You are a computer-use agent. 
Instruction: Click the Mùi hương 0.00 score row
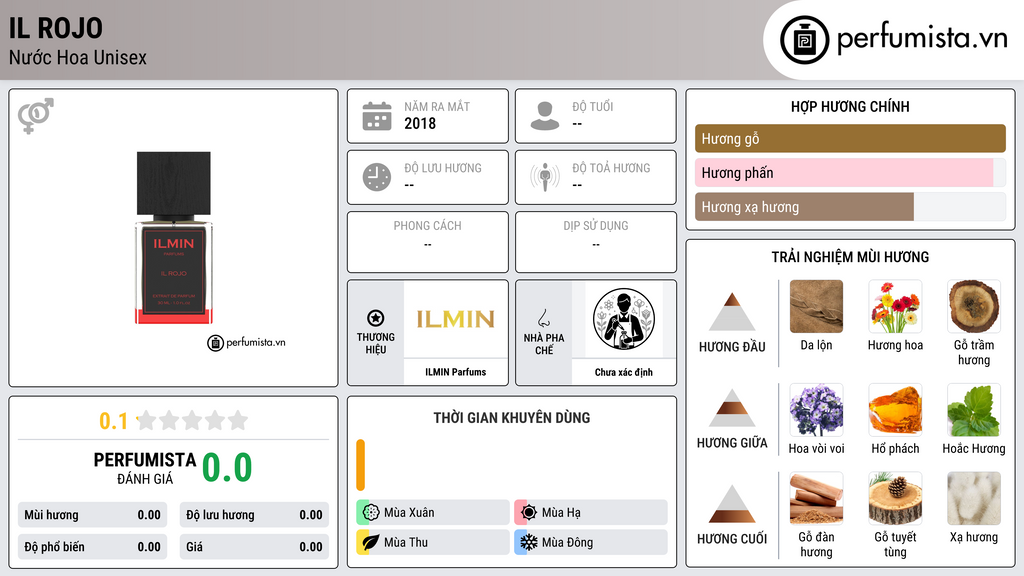(92, 515)
